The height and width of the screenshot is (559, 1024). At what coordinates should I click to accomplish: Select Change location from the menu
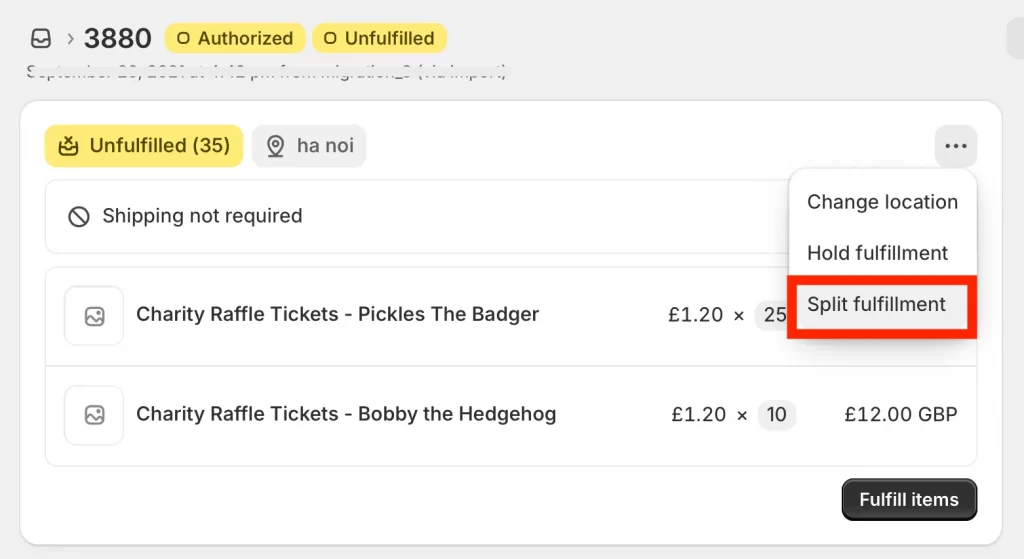(x=882, y=202)
